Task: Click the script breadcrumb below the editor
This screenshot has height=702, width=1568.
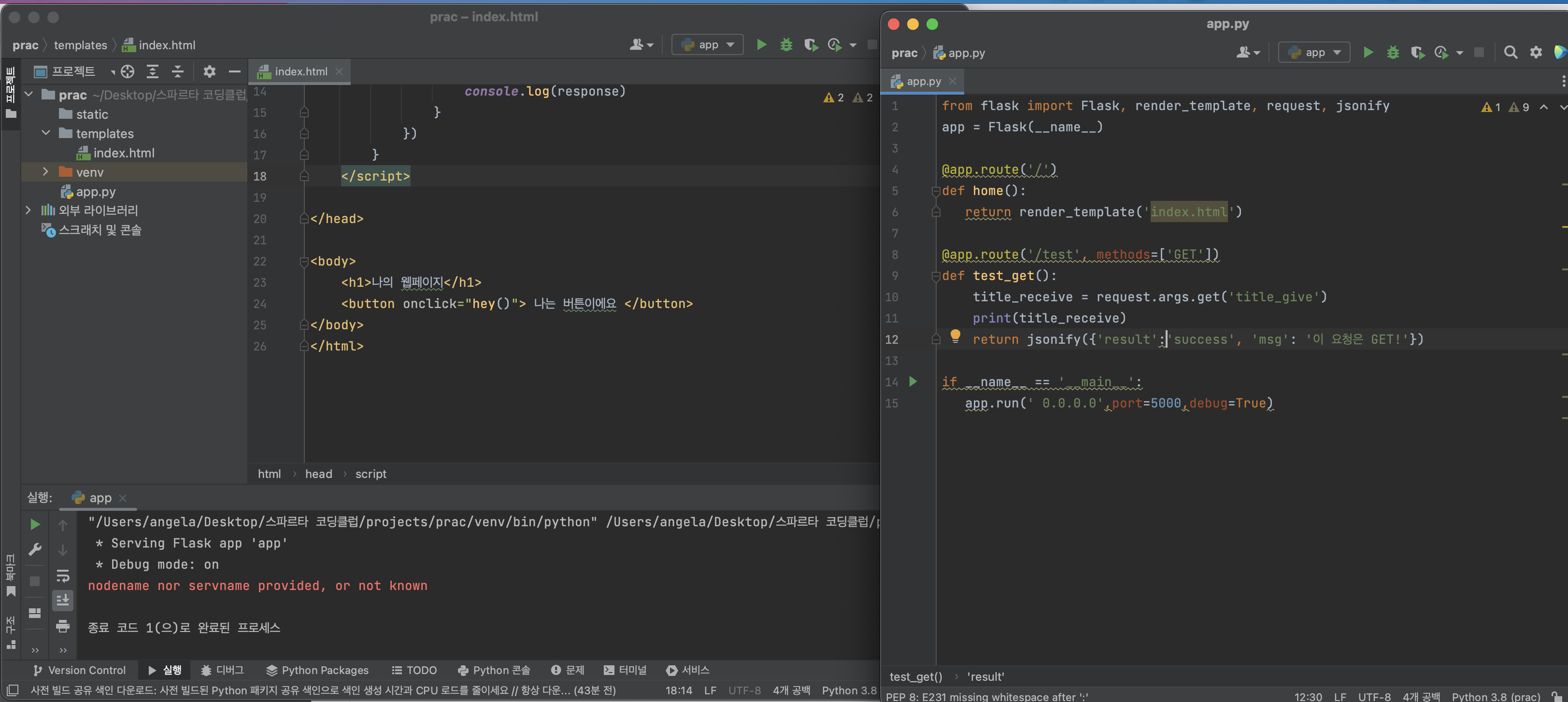Action: [x=371, y=474]
